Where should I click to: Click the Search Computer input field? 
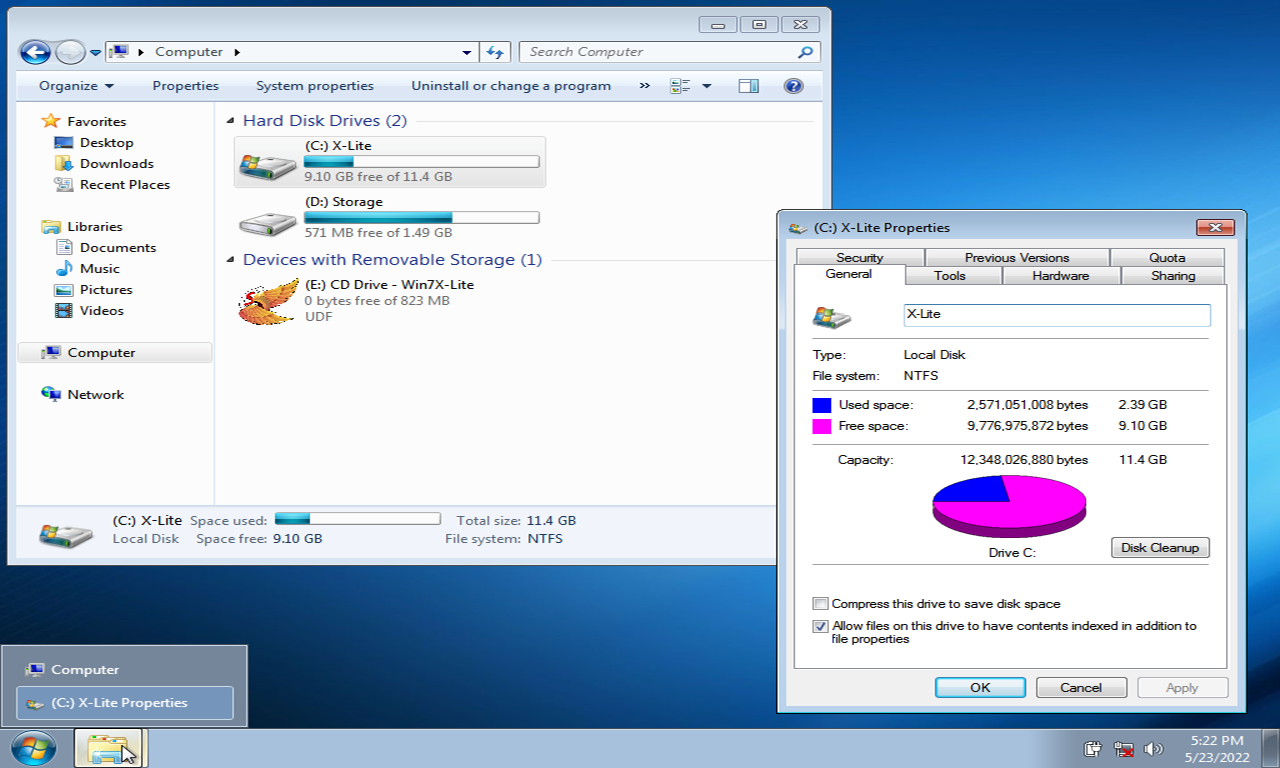point(669,52)
